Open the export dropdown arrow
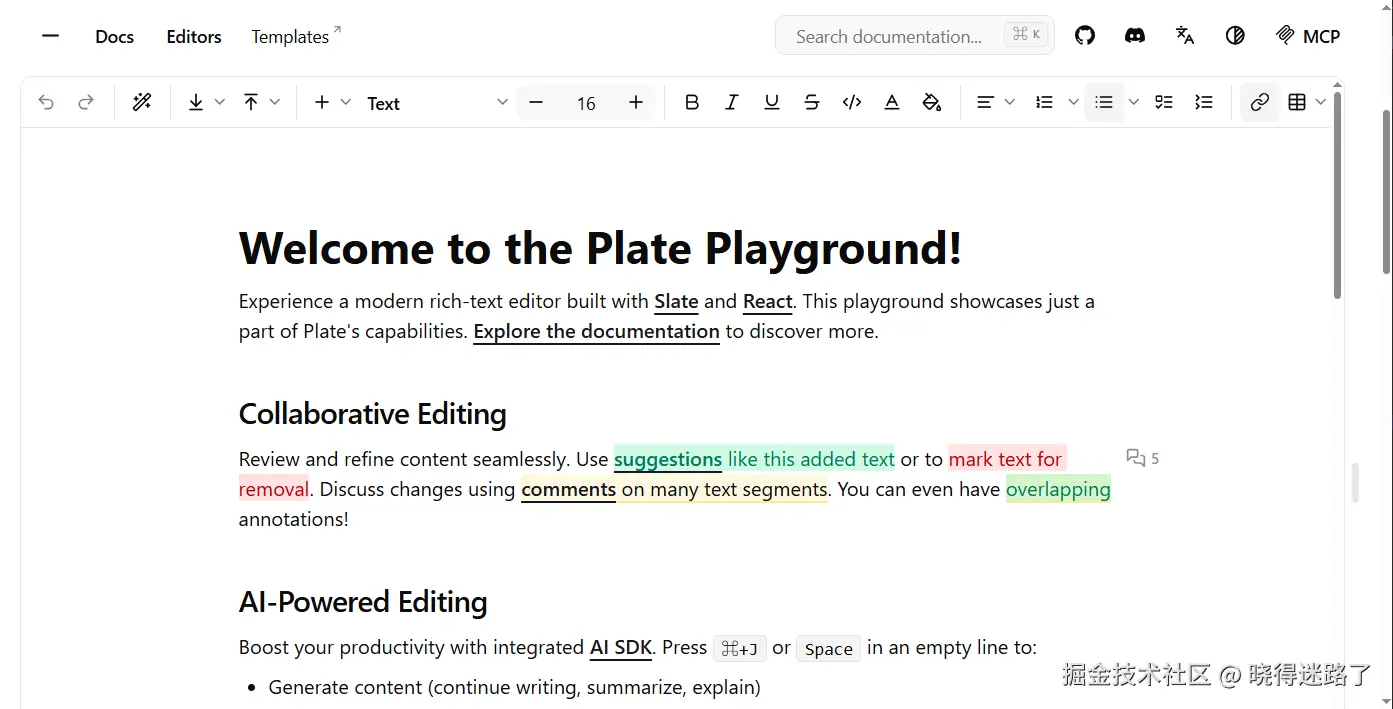Image resolution: width=1393 pixels, height=709 pixels. (275, 102)
